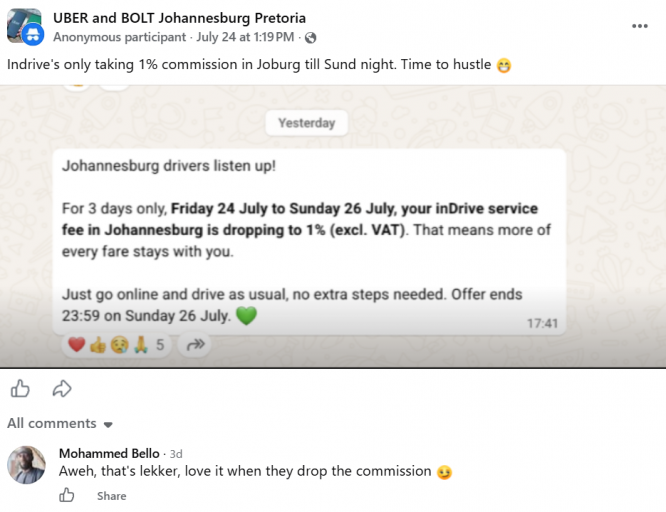Click the heart reaction on the message
Screen dimensions: 666x512
[76, 345]
